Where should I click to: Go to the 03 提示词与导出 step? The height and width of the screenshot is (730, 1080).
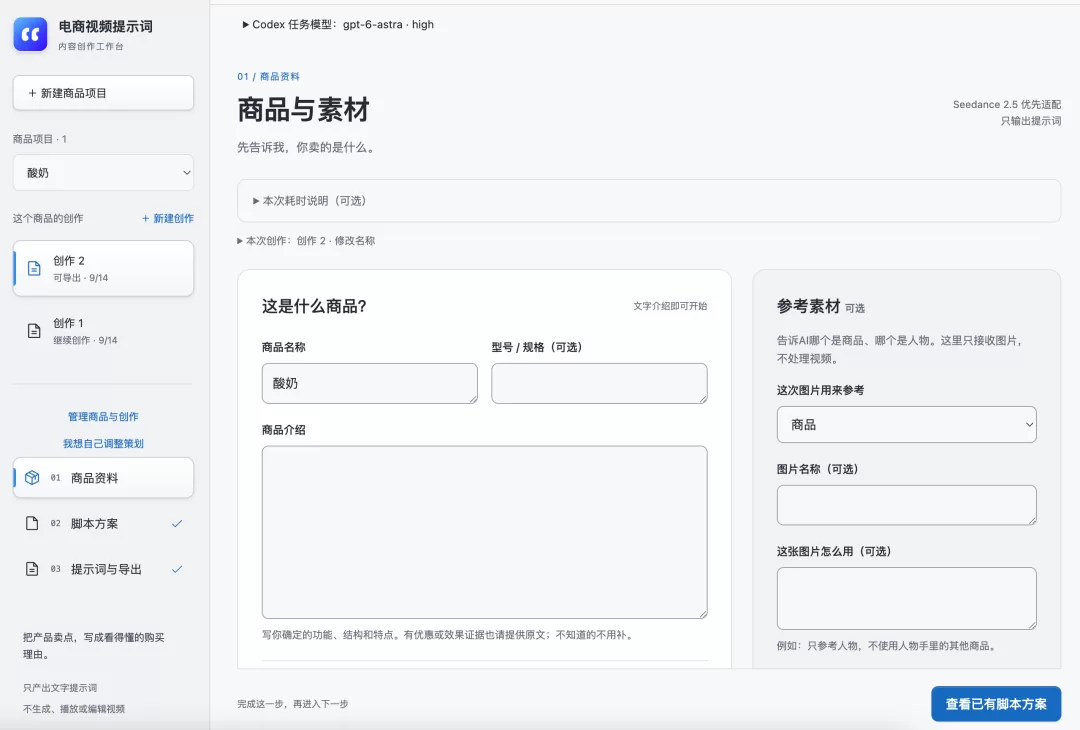click(103, 569)
